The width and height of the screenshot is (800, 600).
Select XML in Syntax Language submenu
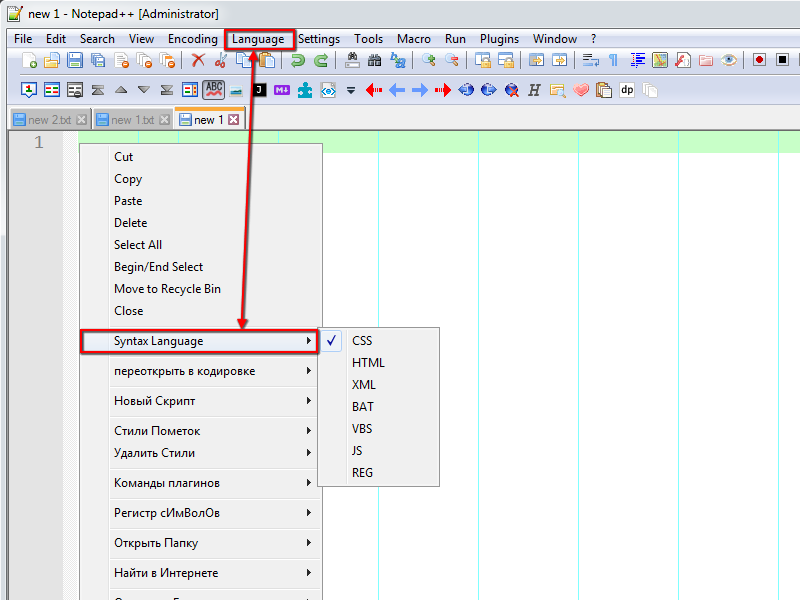pos(379,385)
